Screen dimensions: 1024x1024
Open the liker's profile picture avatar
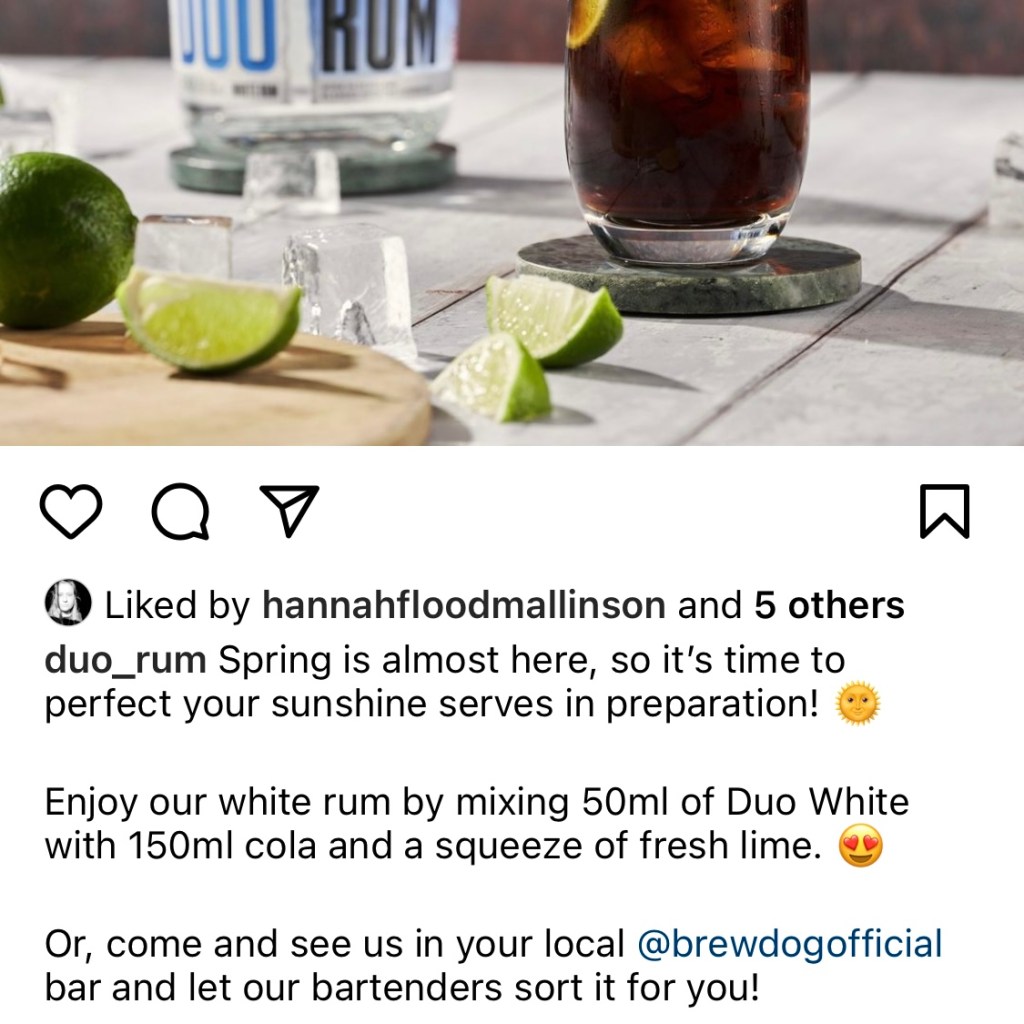pyautogui.click(x=68, y=602)
